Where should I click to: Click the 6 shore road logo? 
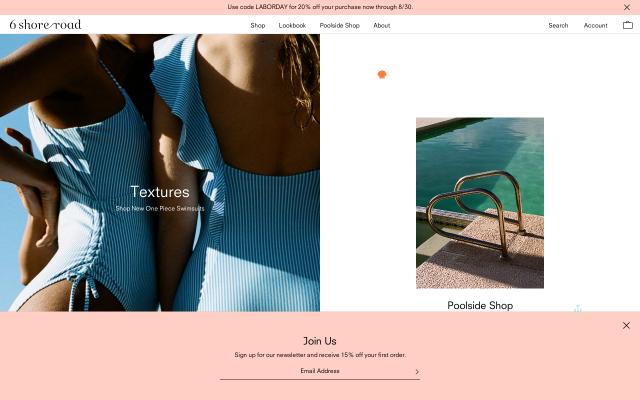point(46,25)
